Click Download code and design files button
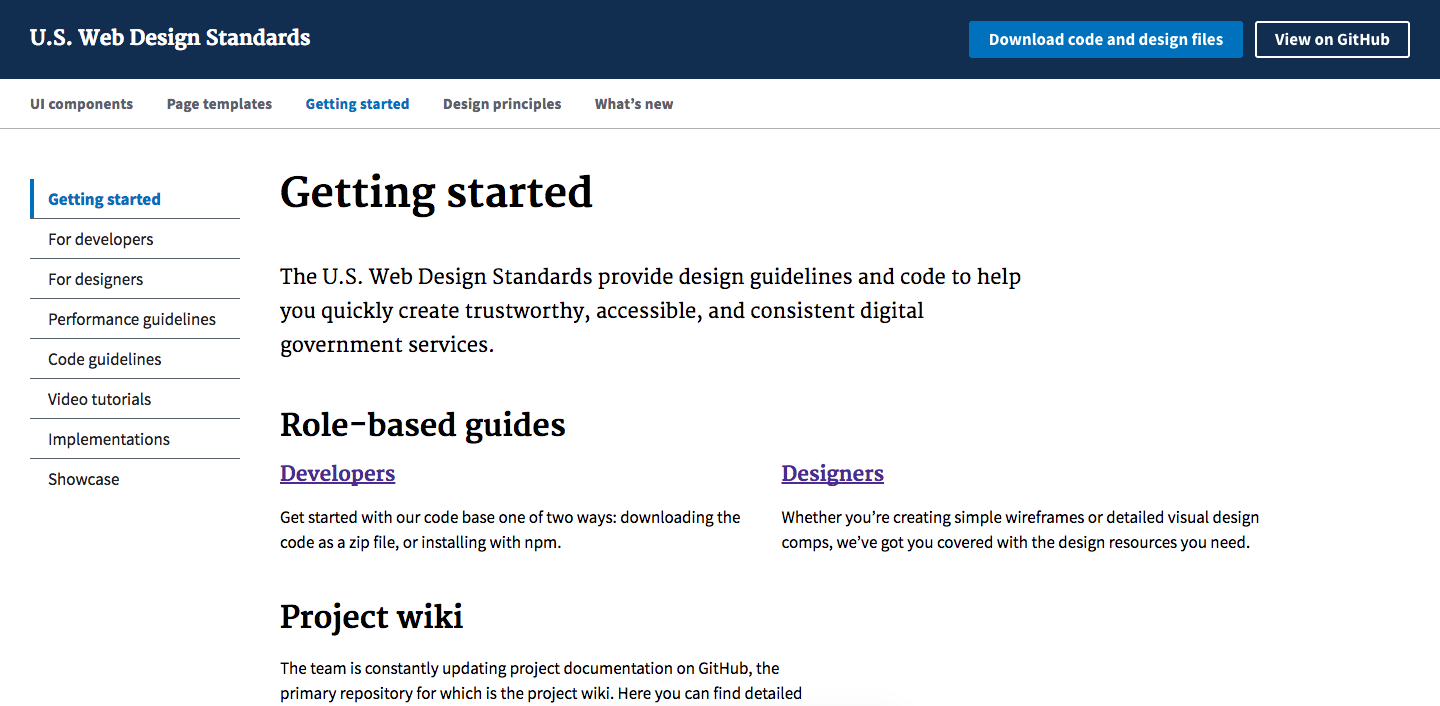 1106,39
